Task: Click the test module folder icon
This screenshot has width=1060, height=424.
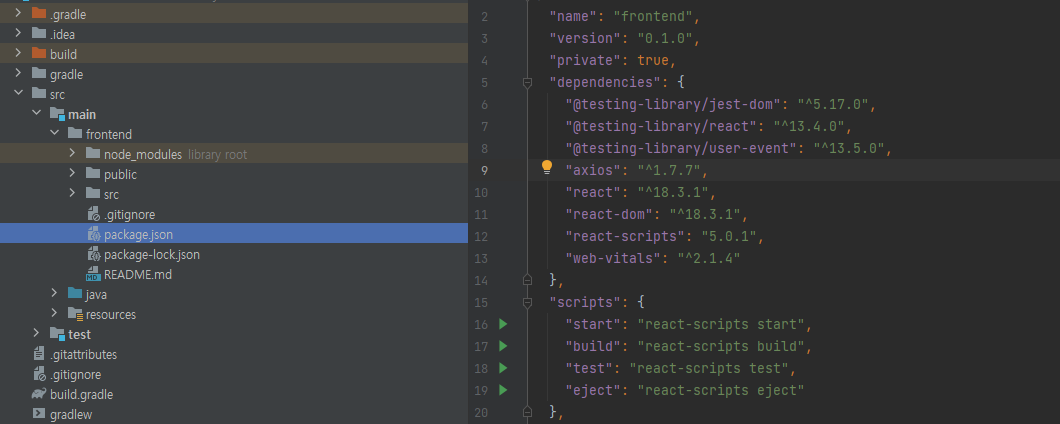Action: [57, 334]
